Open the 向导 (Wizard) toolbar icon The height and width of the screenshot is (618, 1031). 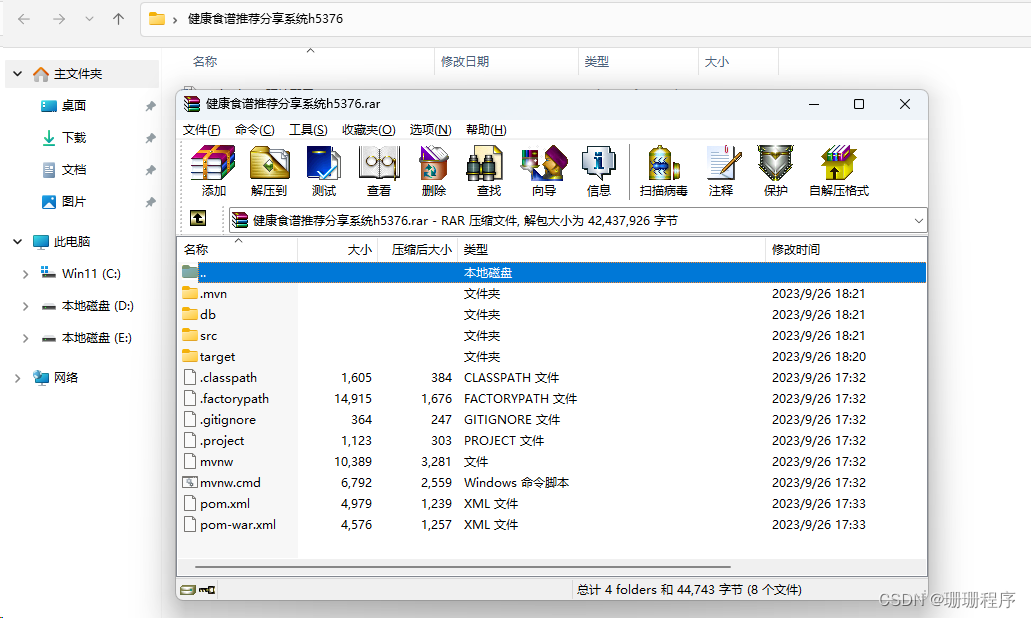pyautogui.click(x=544, y=163)
